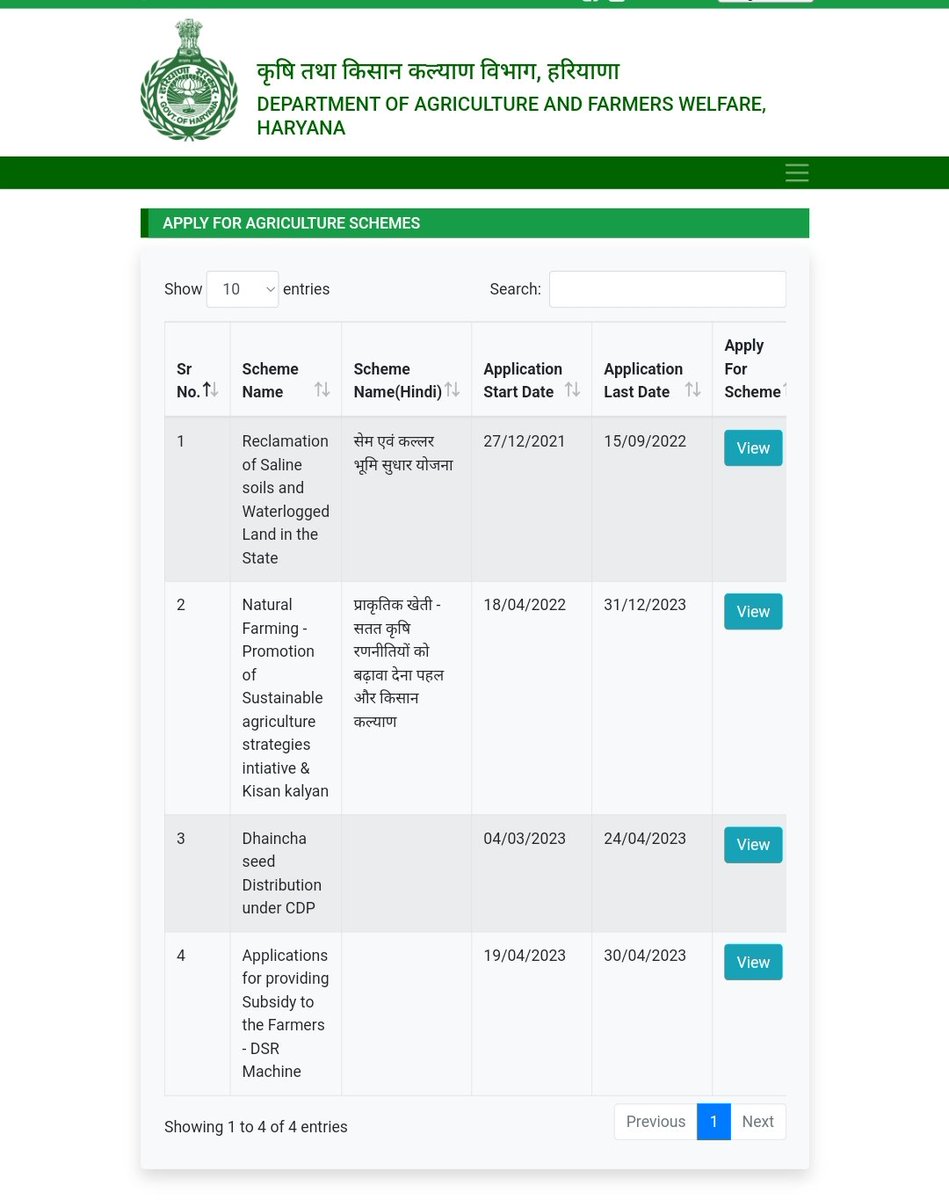Click the Hindi name of Natural Farming scheme
The height and width of the screenshot is (1200, 949).
point(398,663)
